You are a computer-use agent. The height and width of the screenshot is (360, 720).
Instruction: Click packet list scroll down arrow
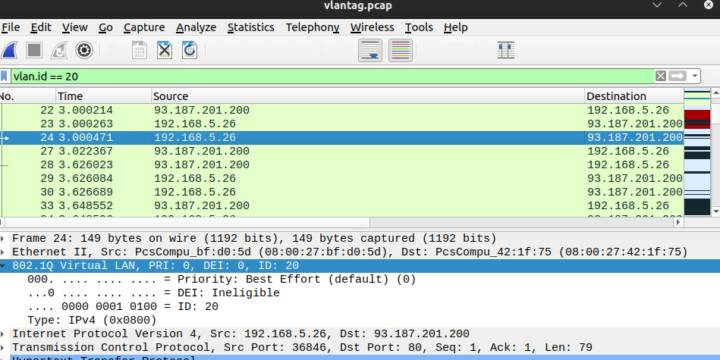point(715,211)
